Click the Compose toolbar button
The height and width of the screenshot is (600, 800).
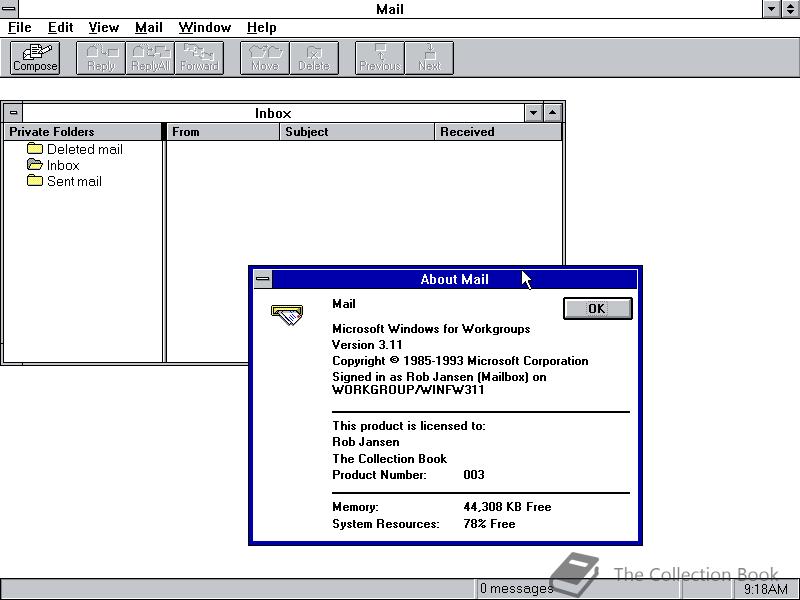pyautogui.click(x=35, y=58)
